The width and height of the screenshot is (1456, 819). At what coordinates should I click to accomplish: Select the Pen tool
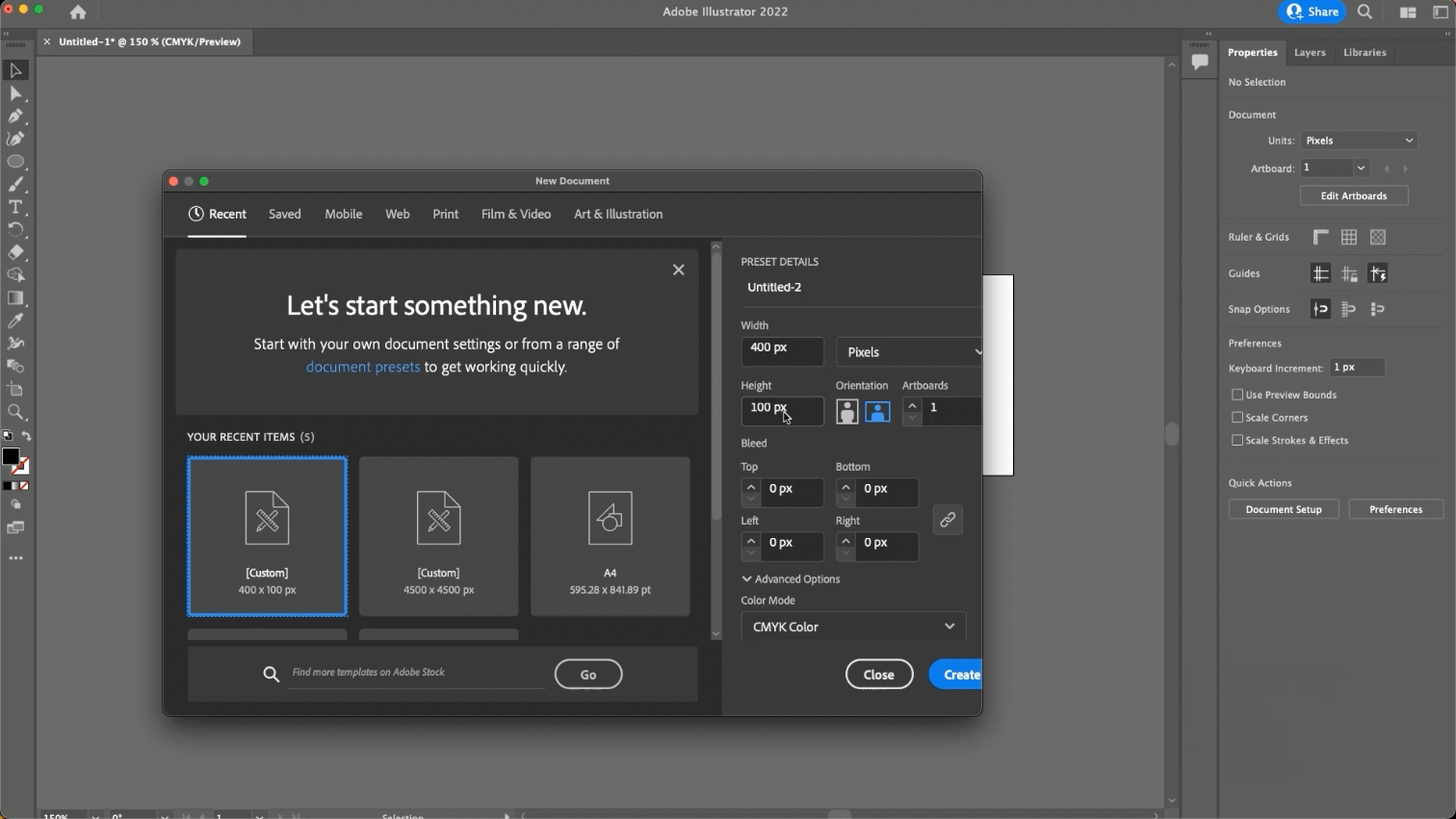[15, 116]
